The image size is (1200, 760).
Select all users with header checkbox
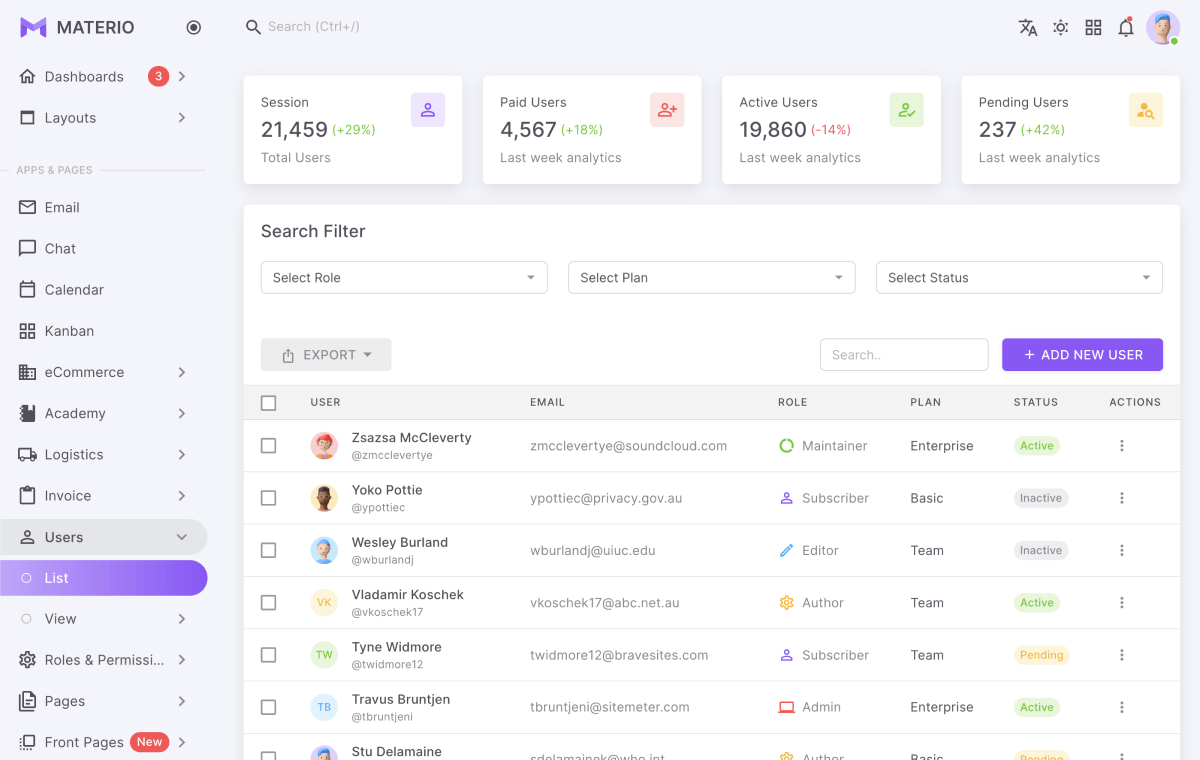tap(268, 403)
